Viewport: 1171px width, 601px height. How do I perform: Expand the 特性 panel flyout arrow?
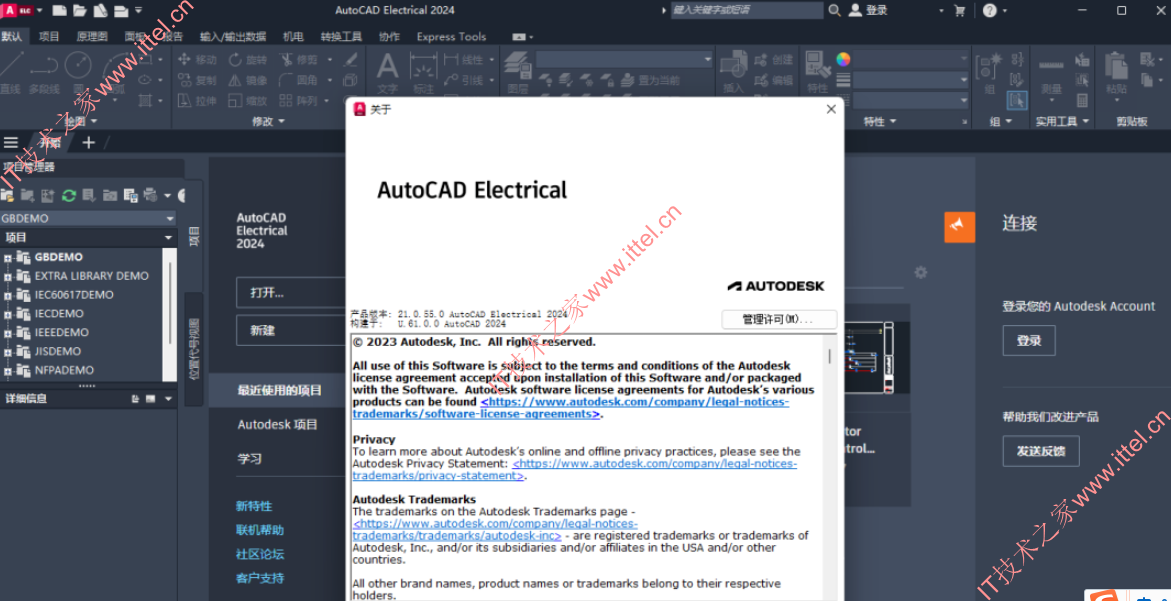[892, 121]
